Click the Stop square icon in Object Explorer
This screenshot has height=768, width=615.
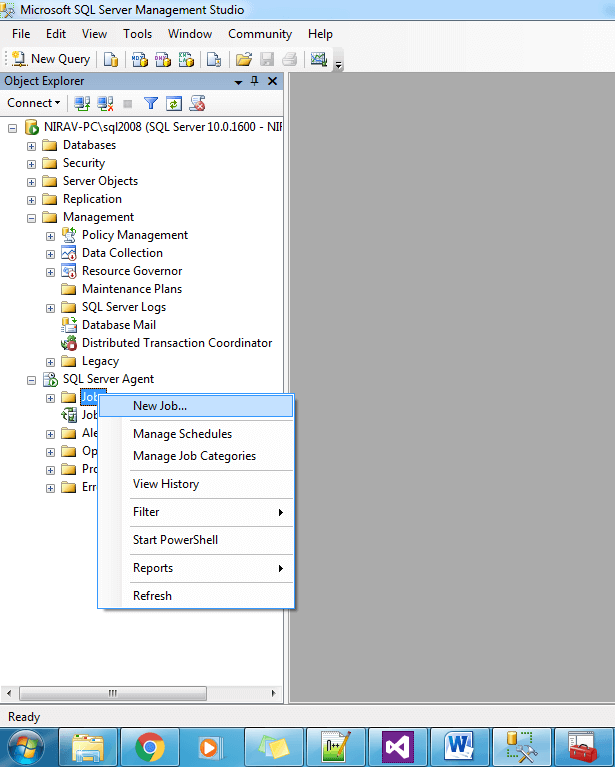coord(128,103)
